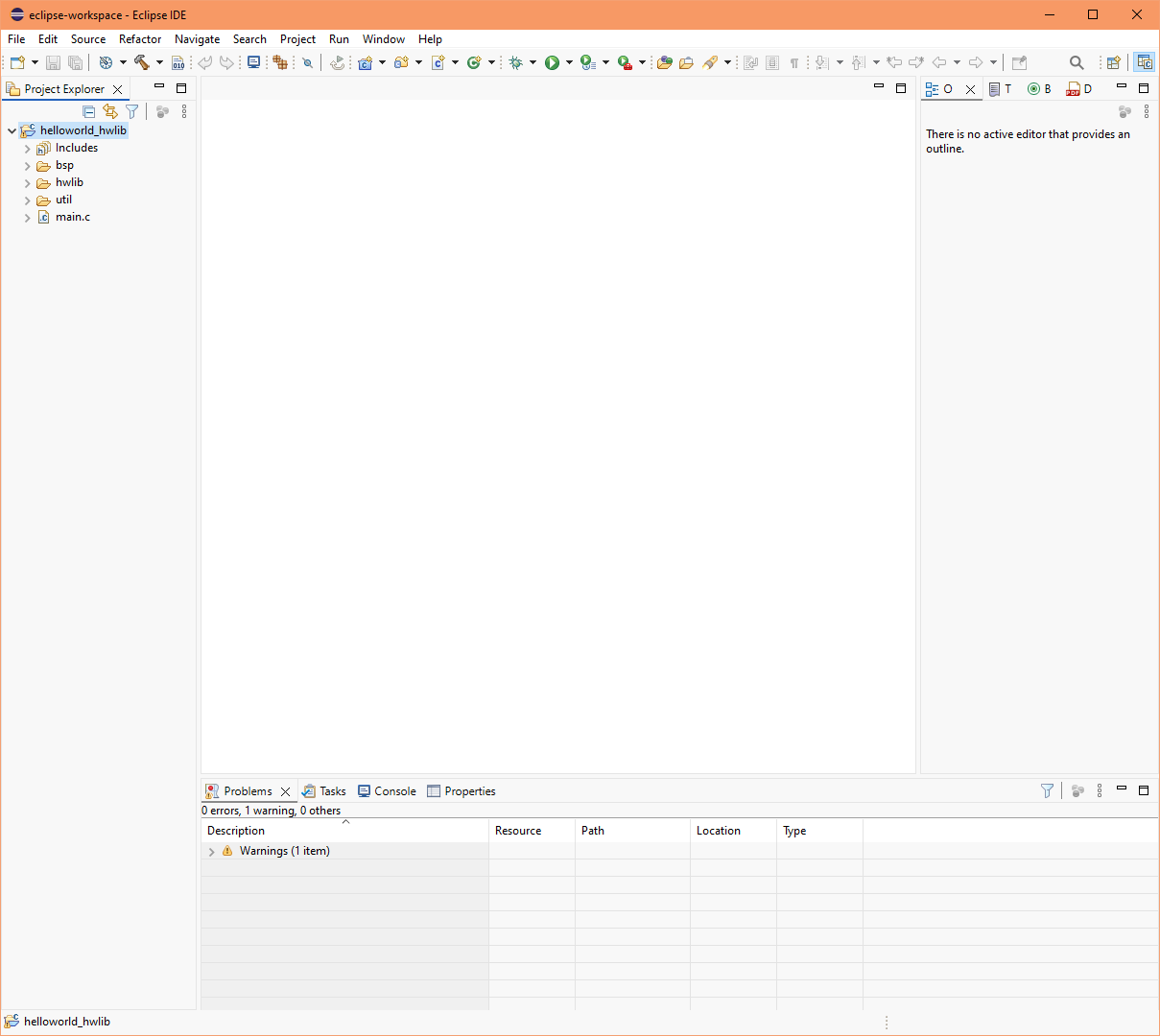1160x1036 pixels.
Task: Switch to the Console tab
Action: [387, 791]
